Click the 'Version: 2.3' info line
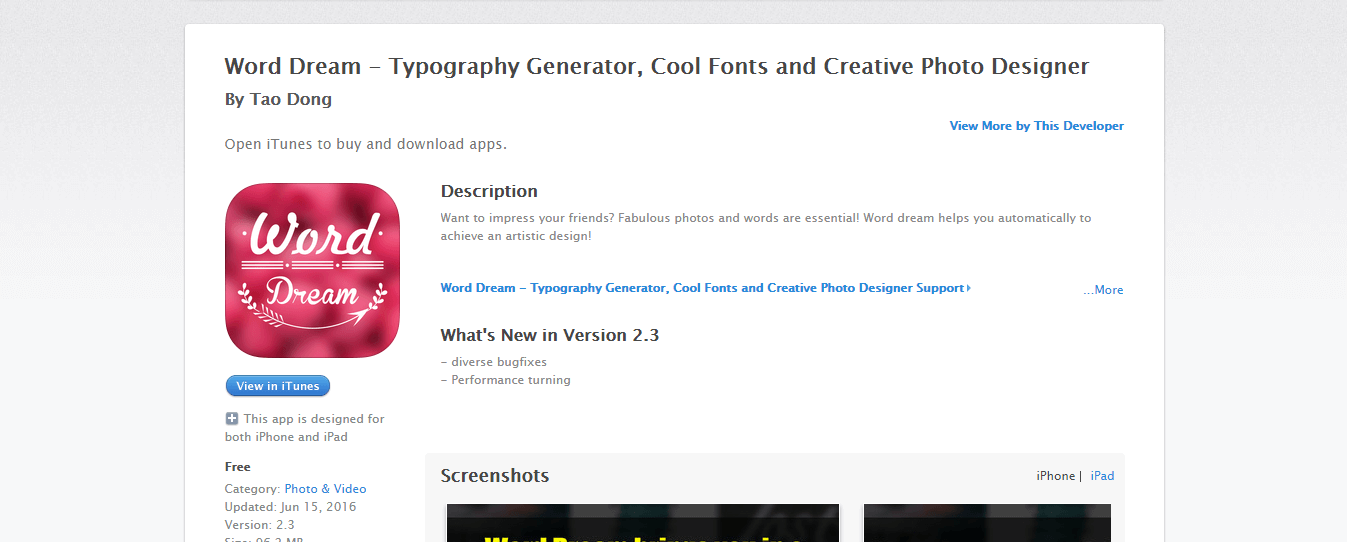Screen dimensions: 1347x542 [260, 525]
